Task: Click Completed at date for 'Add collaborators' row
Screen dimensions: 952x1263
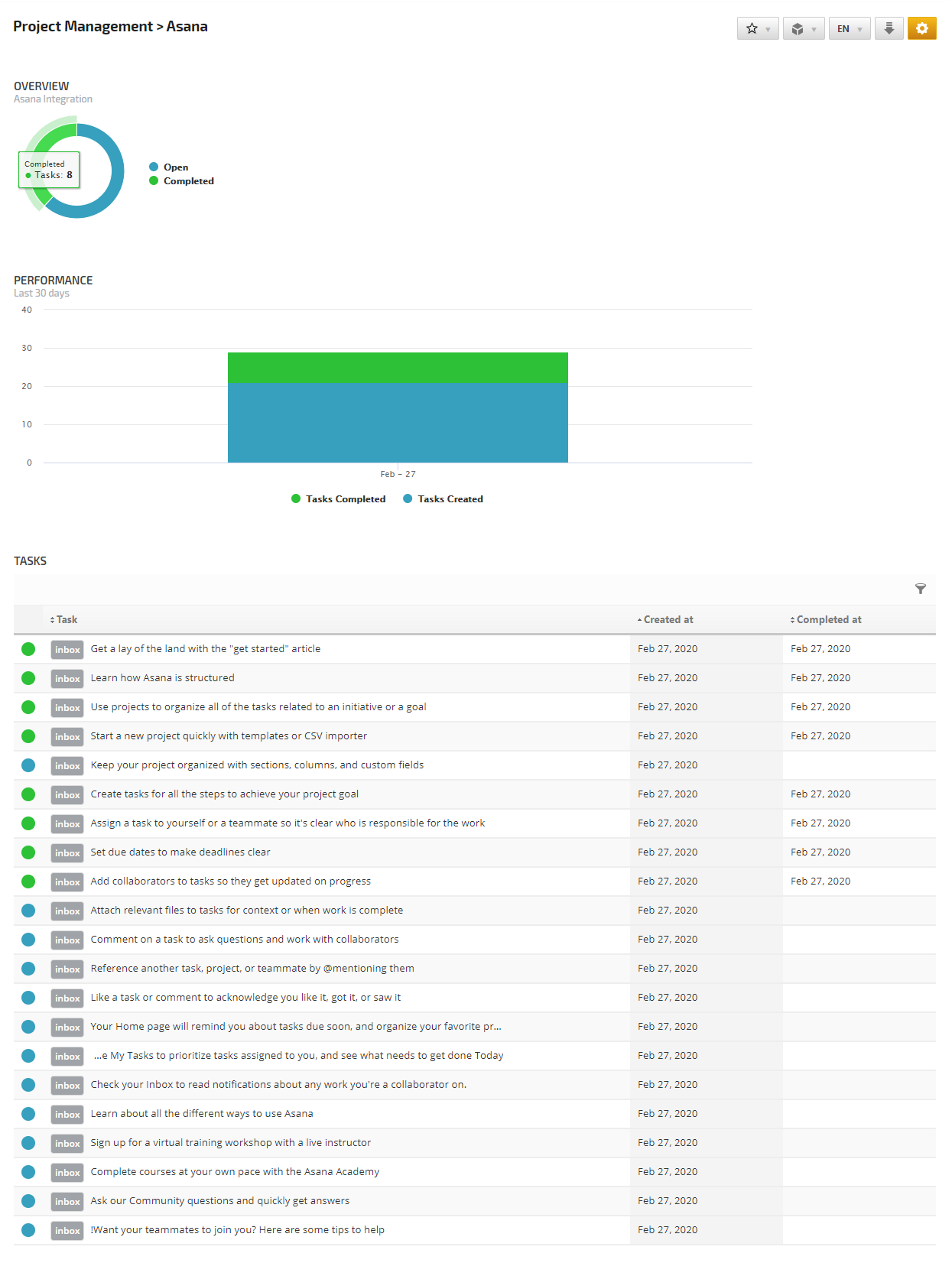Action: click(x=820, y=882)
